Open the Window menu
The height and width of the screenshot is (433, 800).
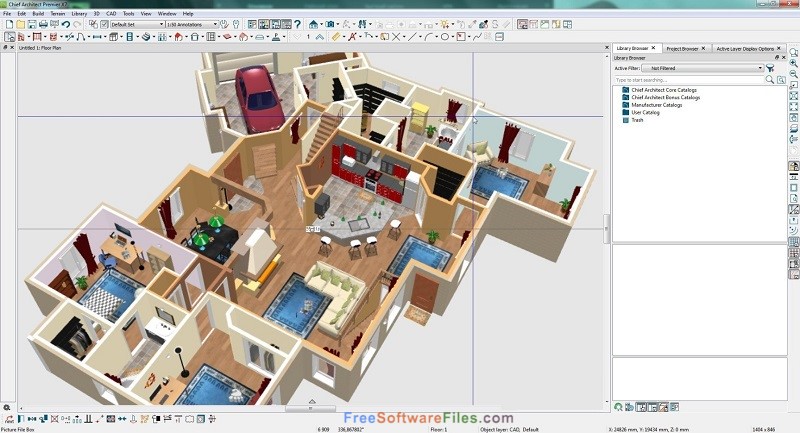click(x=167, y=14)
